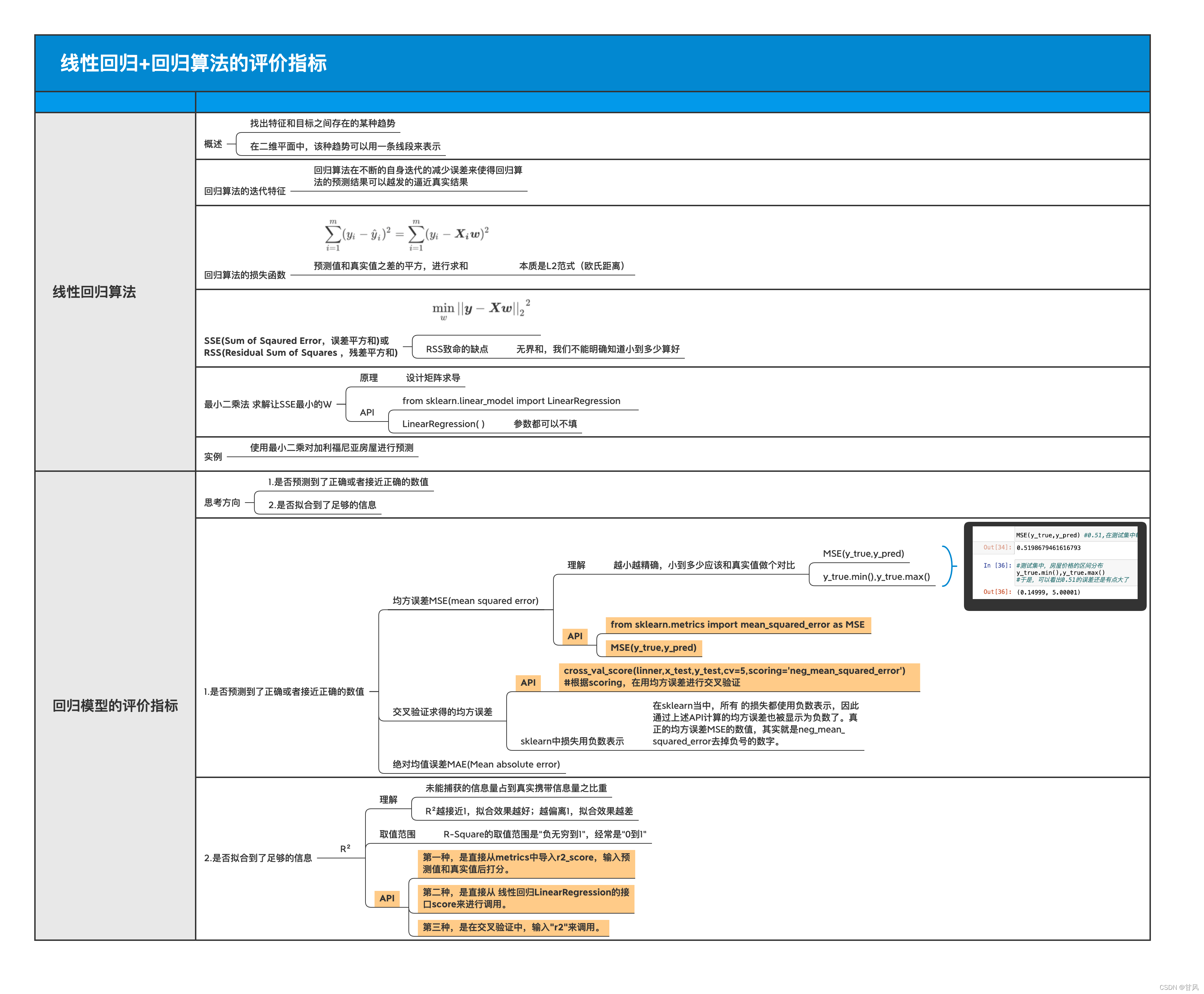
Task: Select the SSE(Sum of Sqaured Error) node
Action: coord(301,346)
